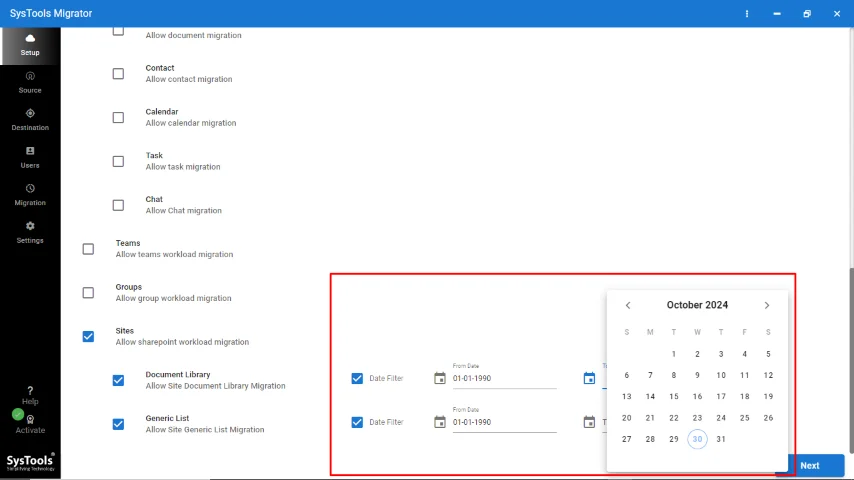
Task: Open Document Library From Date calendar icon
Action: tap(440, 378)
